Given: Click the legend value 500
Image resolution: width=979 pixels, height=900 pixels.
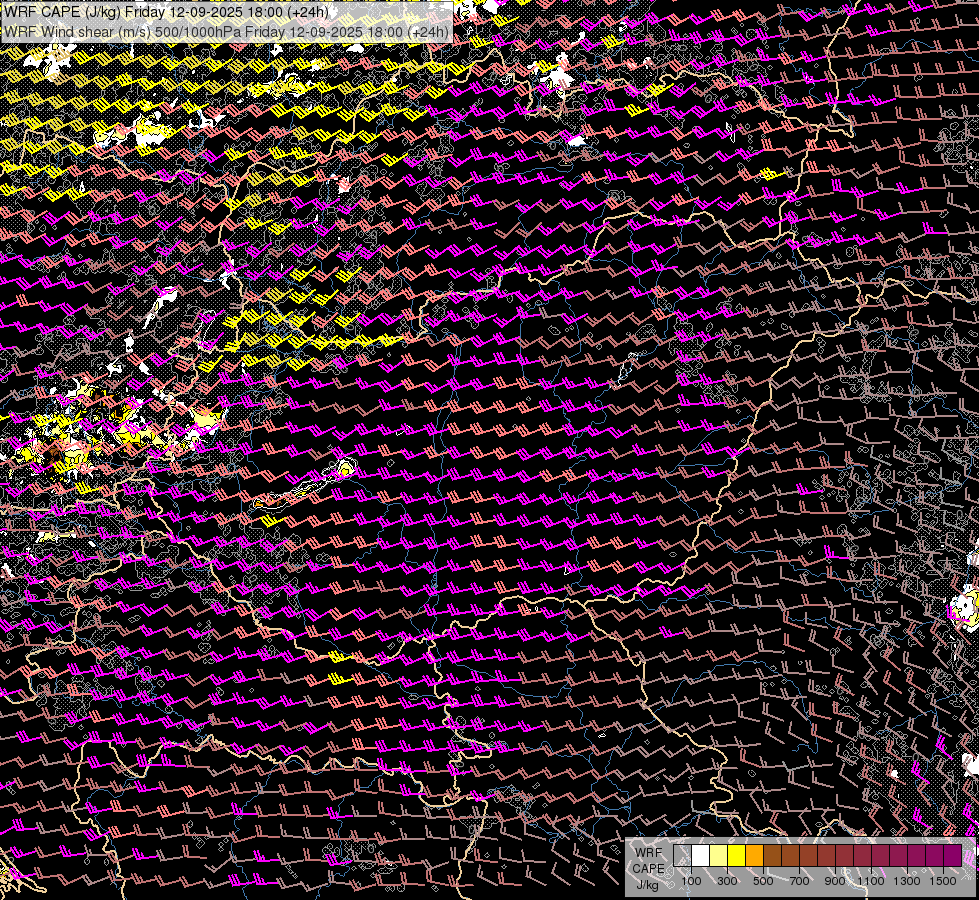Looking at the screenshot, I should (763, 881).
